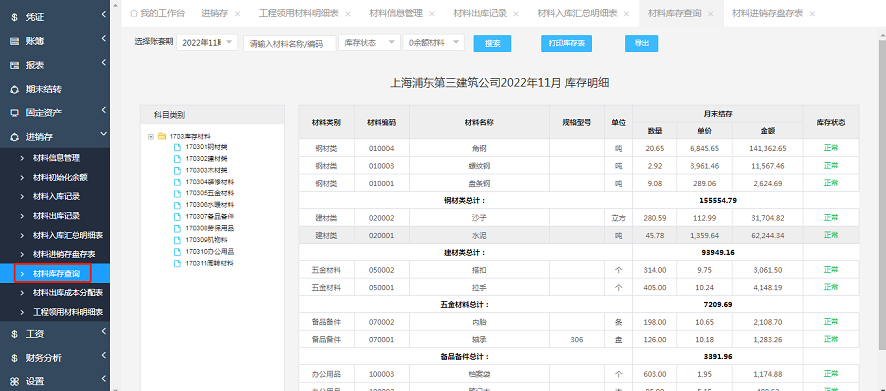This screenshot has height=391, width=886.
Task: Expand the 账簿 menu chevron
Action: [103, 38]
